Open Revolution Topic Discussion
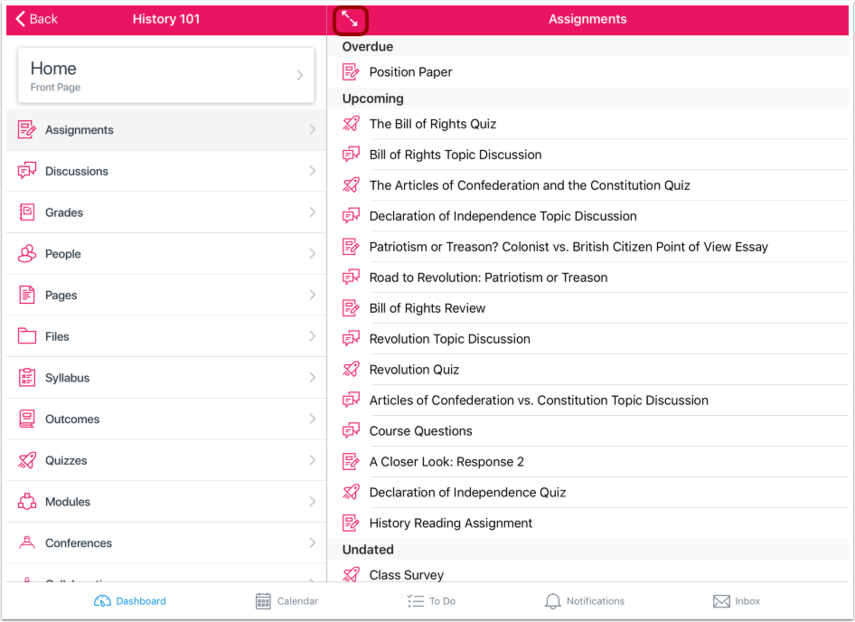Screen dimensions: 855x622 (x=588, y=339)
